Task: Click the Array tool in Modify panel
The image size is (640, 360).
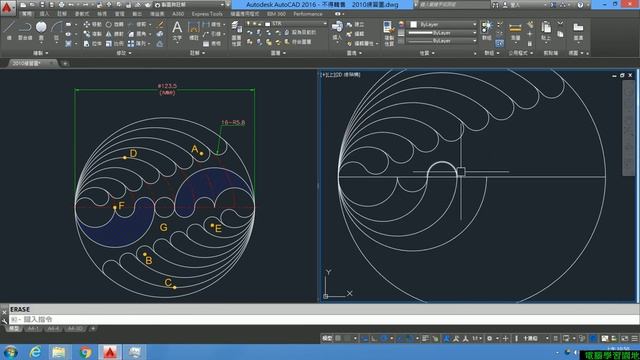Action: pyautogui.click(x=139, y=43)
